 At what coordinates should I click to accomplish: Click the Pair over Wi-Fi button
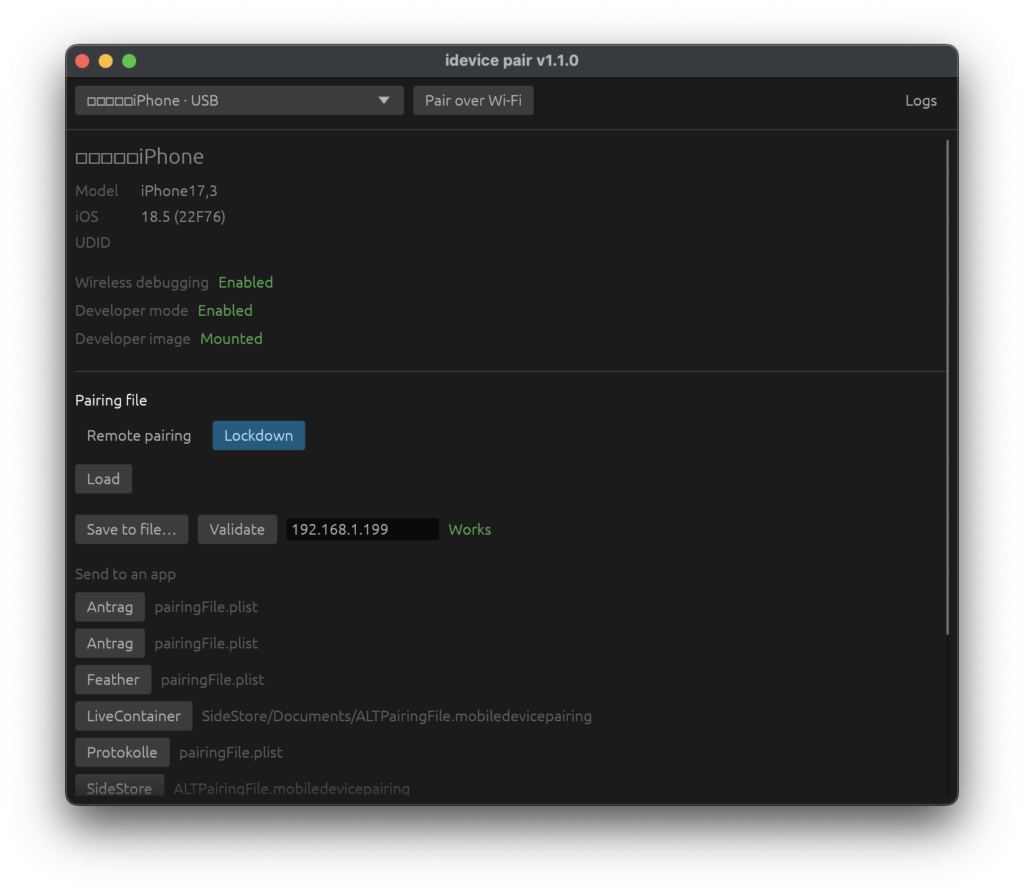tap(473, 101)
